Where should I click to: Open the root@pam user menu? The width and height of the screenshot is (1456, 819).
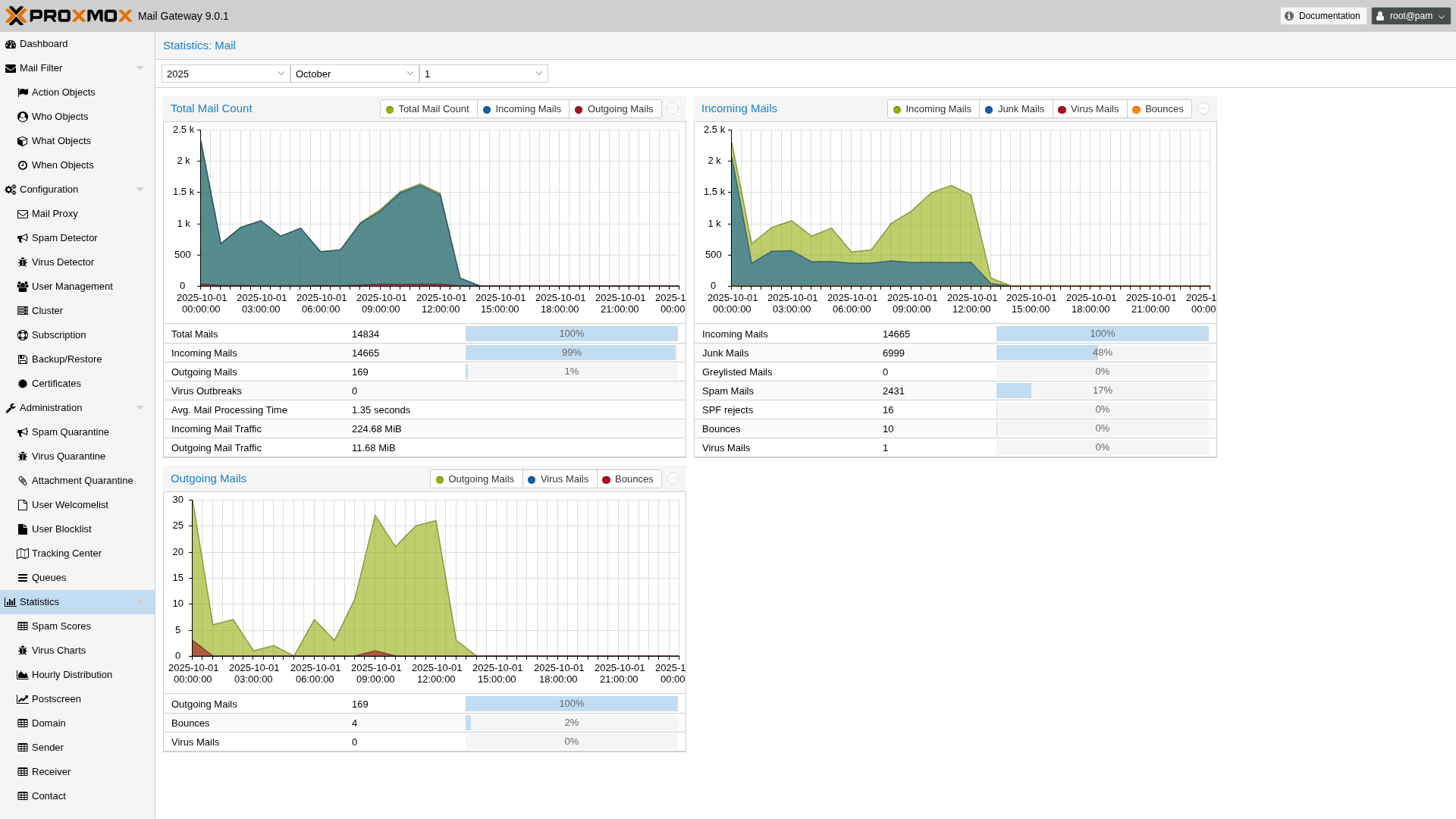1410,16
